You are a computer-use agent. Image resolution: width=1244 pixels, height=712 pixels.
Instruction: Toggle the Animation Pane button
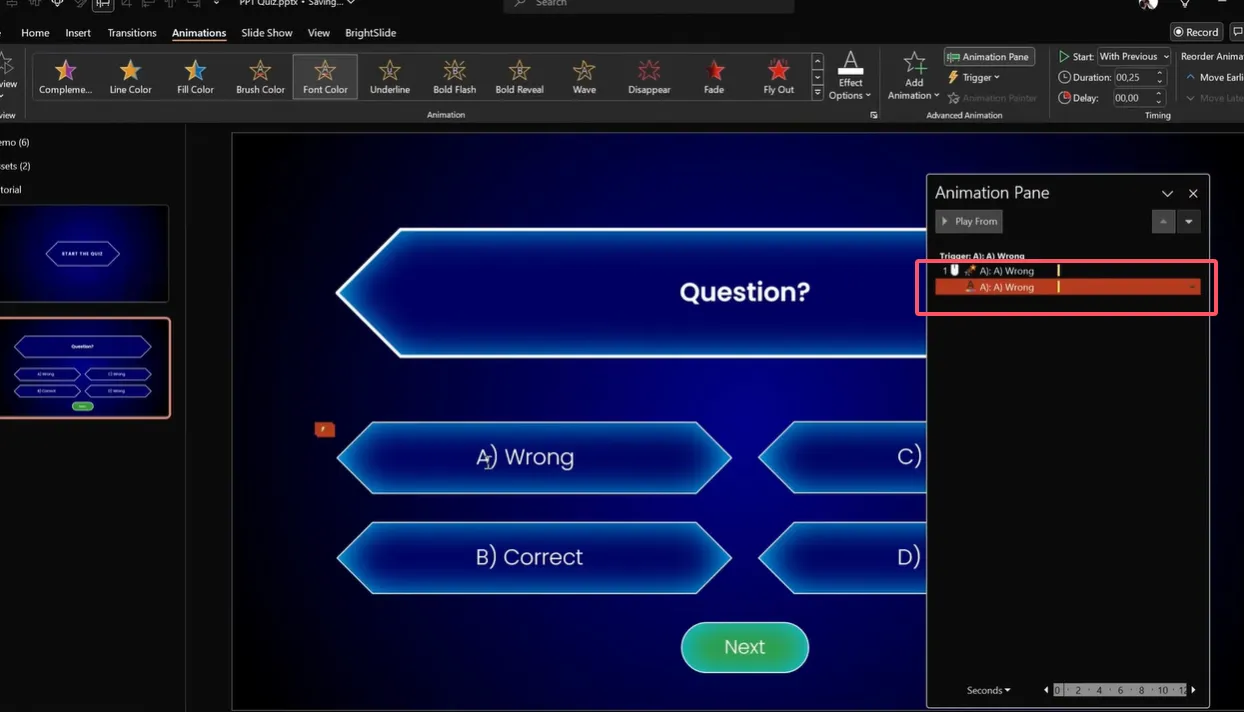989,57
